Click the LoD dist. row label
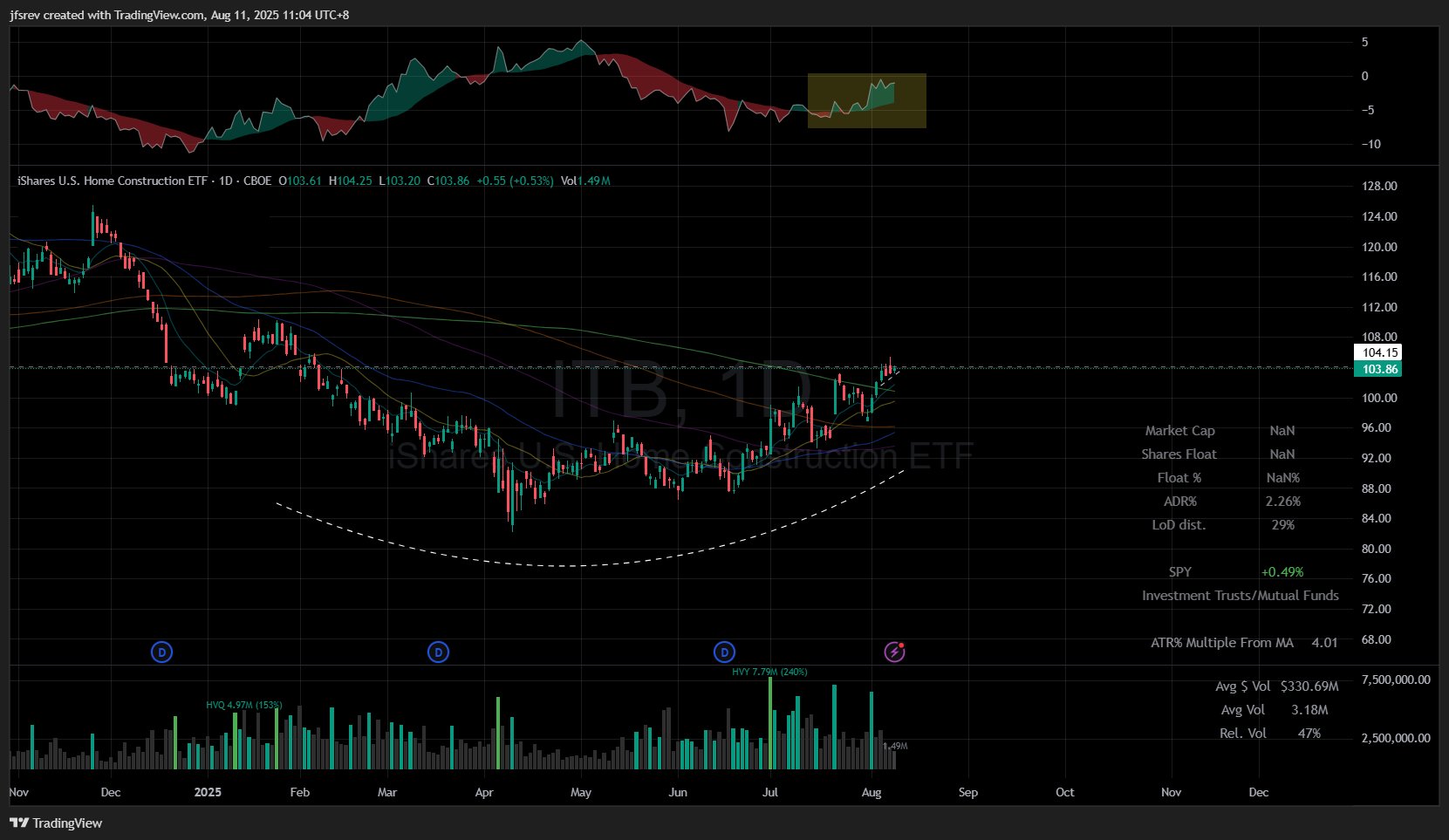The image size is (1449, 840). coord(1179,525)
